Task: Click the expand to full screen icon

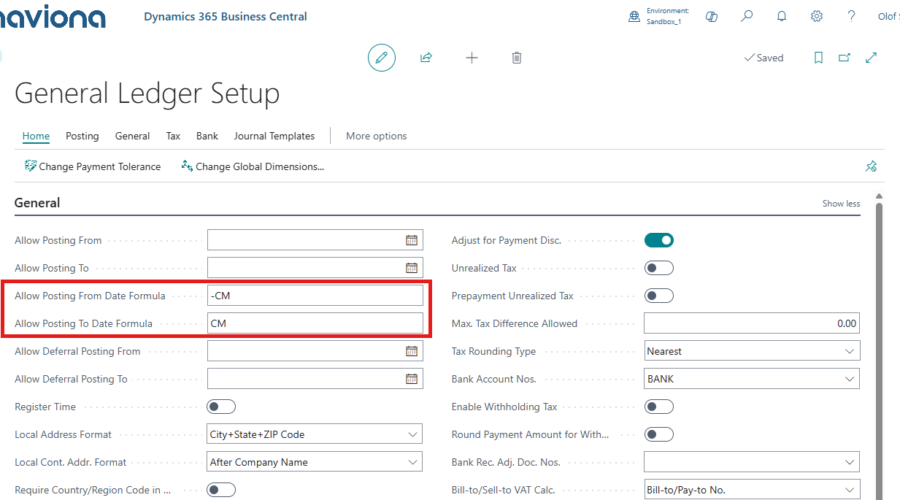Action: pos(871,57)
